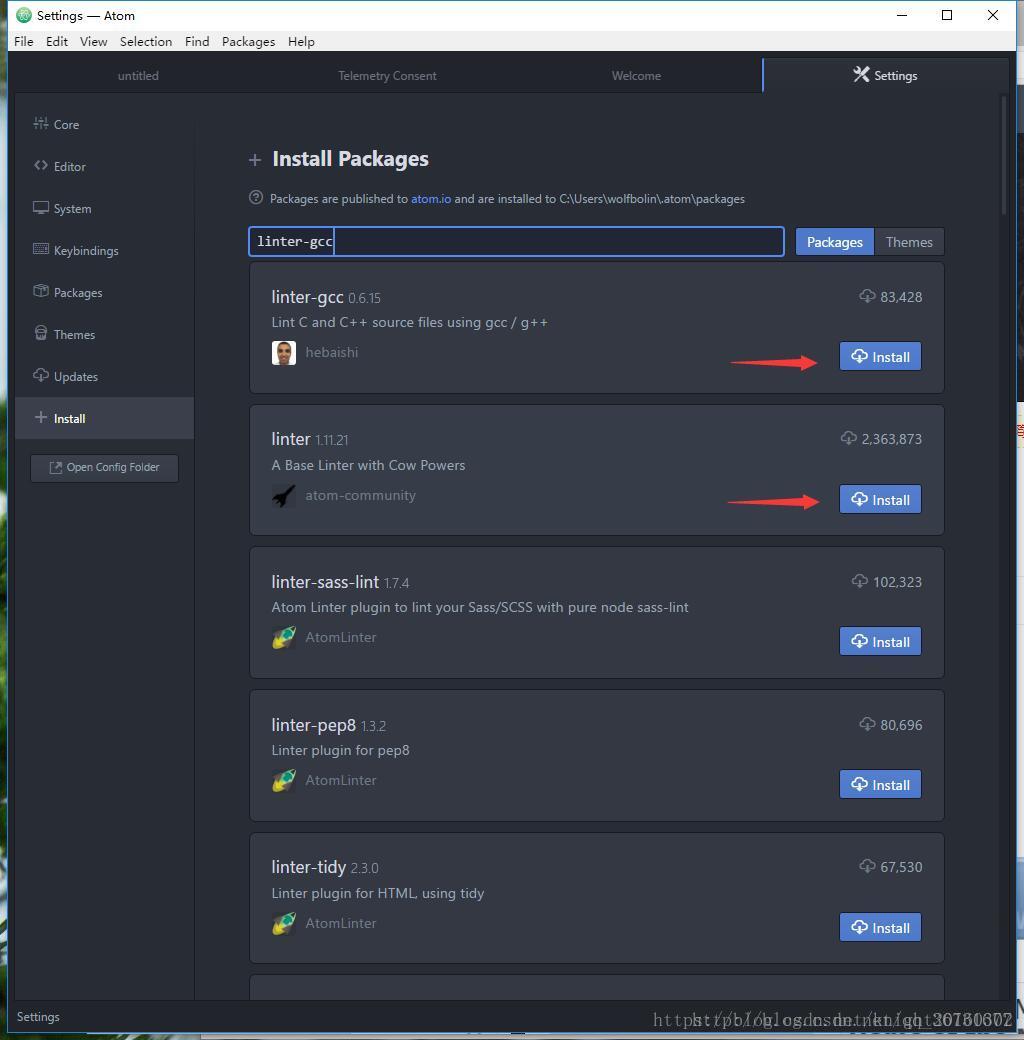Click "Linter plugin for HTML, using tidy" description
This screenshot has width=1024, height=1040.
(377, 893)
